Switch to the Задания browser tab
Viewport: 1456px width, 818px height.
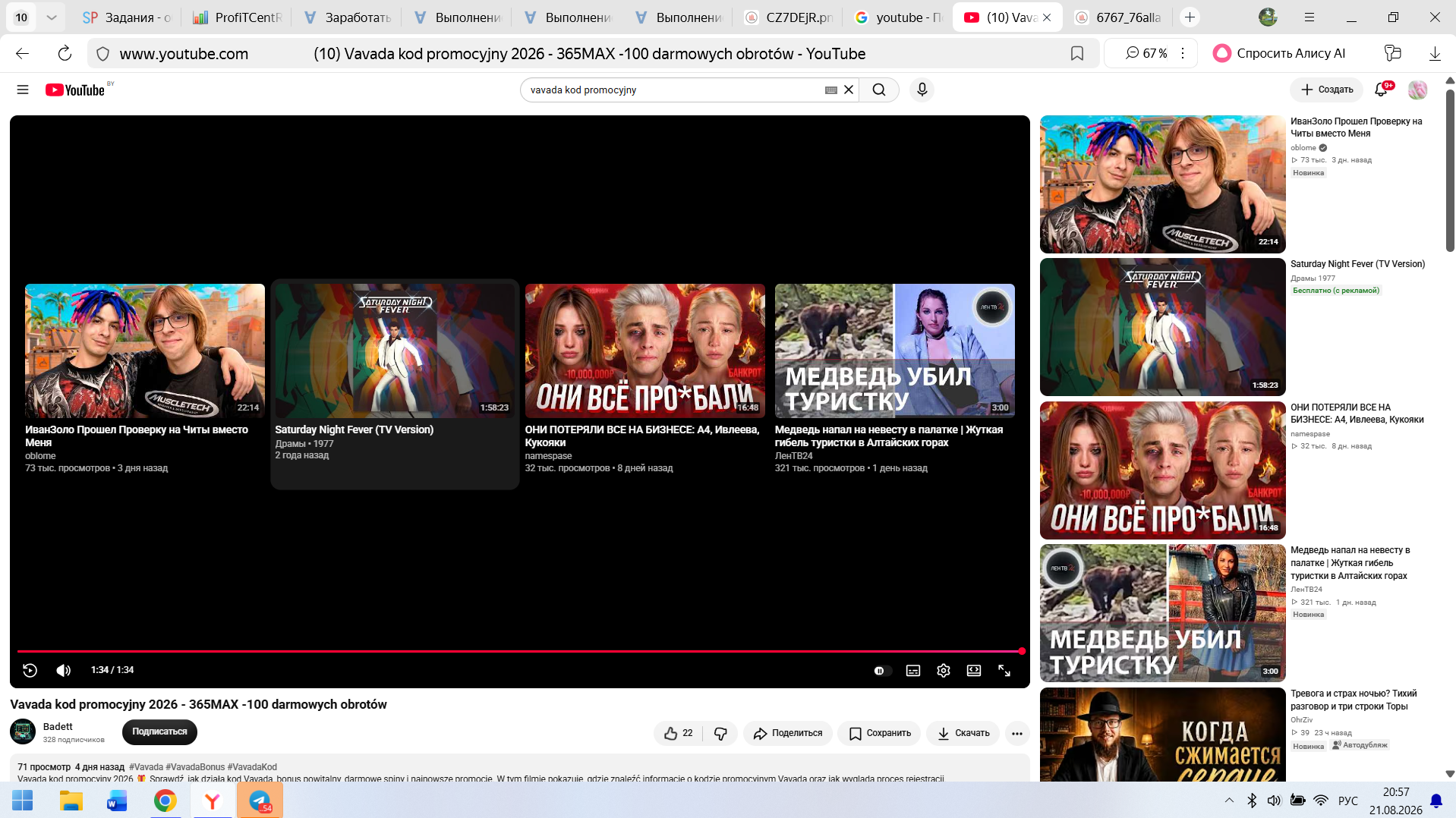(x=127, y=17)
